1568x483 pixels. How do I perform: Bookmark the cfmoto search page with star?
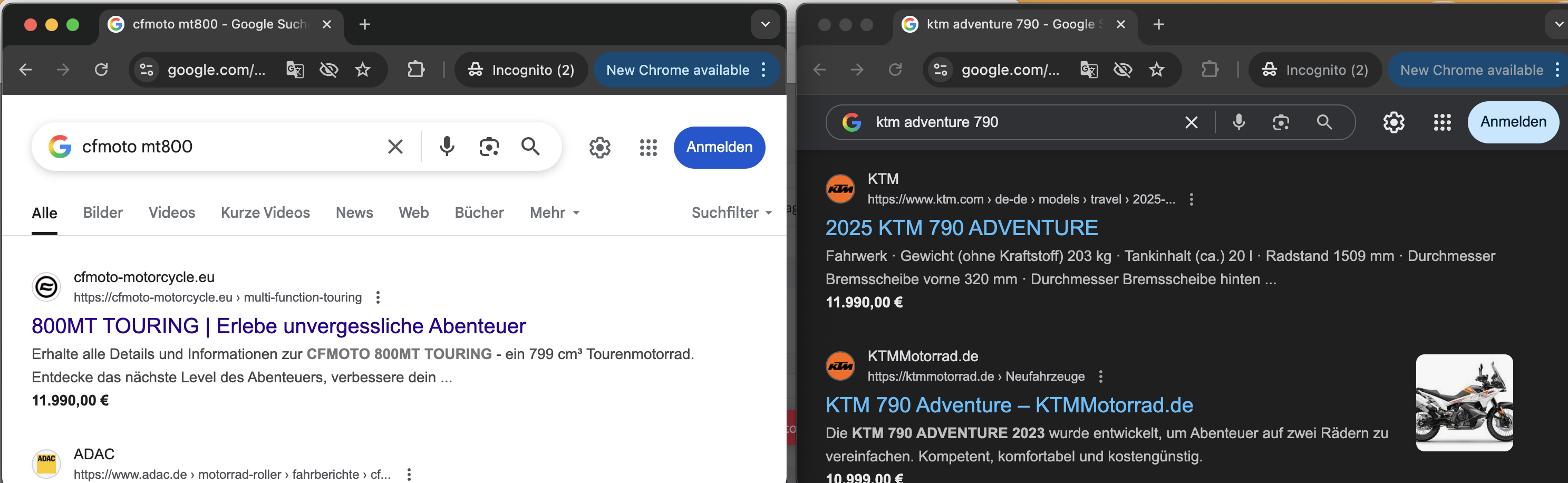363,70
